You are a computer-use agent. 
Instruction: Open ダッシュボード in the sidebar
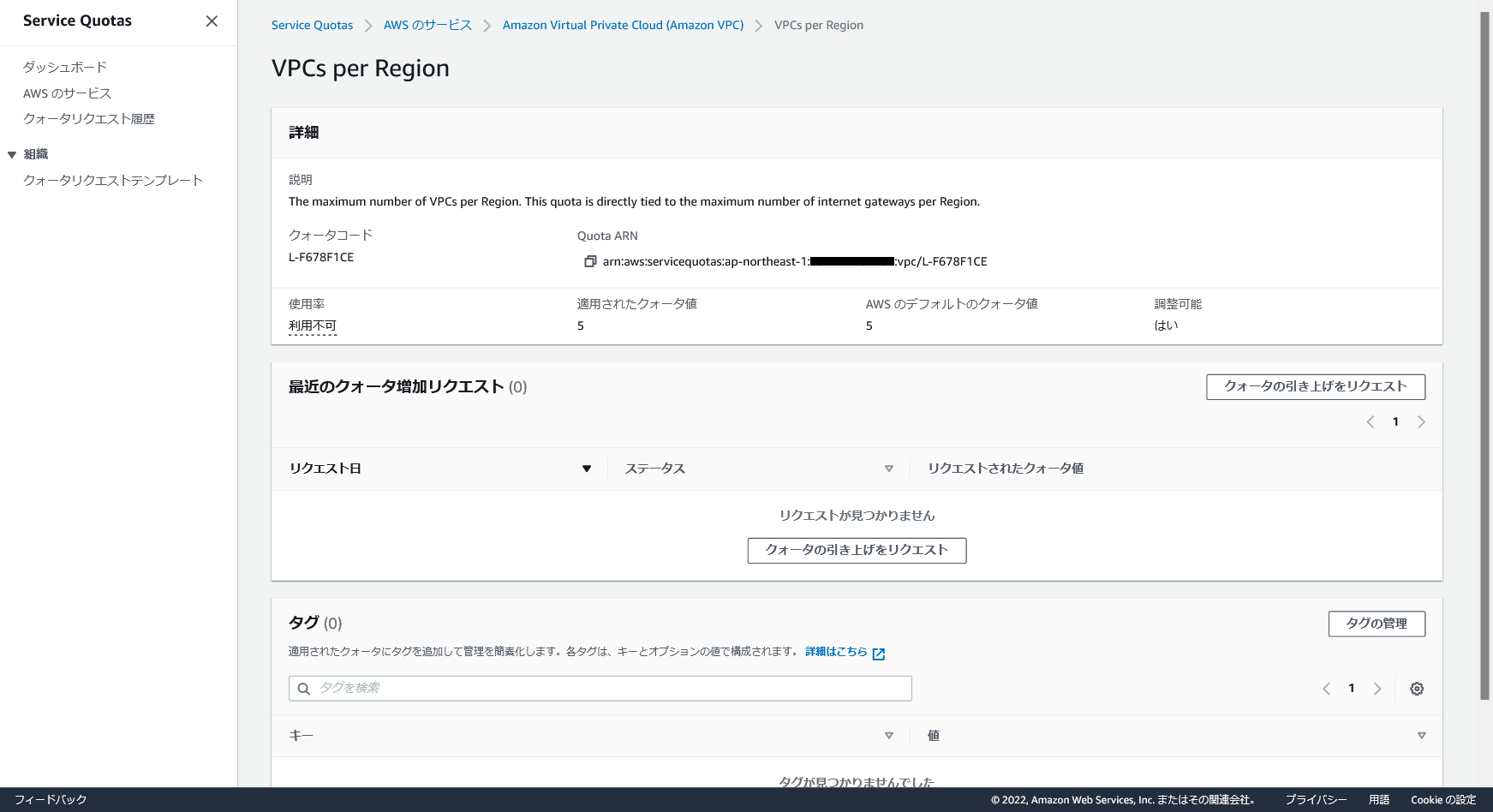click(x=65, y=67)
